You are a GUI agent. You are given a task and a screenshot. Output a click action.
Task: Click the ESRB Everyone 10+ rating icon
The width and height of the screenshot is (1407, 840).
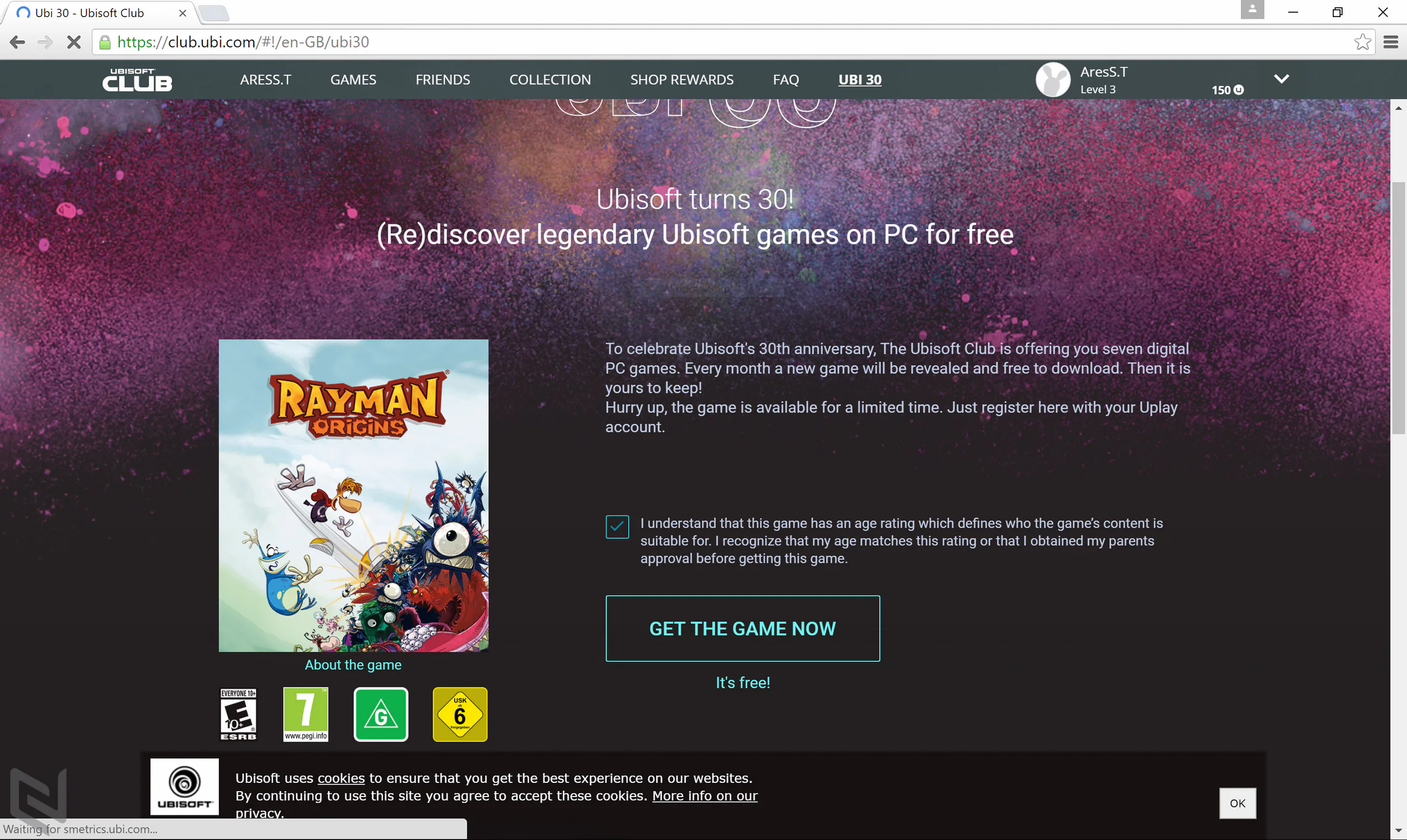(x=239, y=714)
